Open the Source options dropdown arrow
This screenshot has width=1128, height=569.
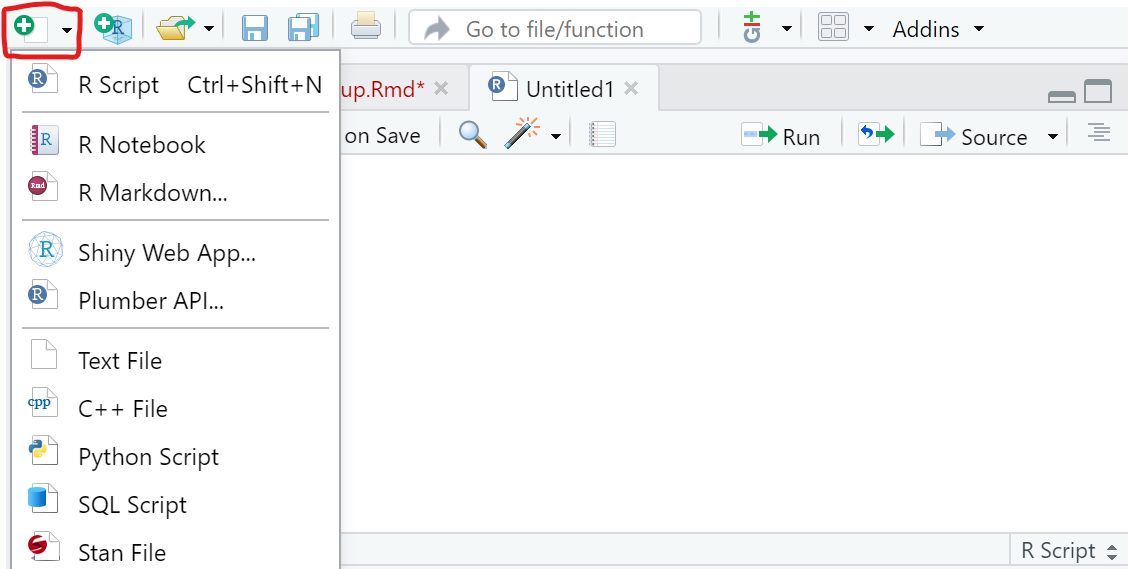[1052, 137]
